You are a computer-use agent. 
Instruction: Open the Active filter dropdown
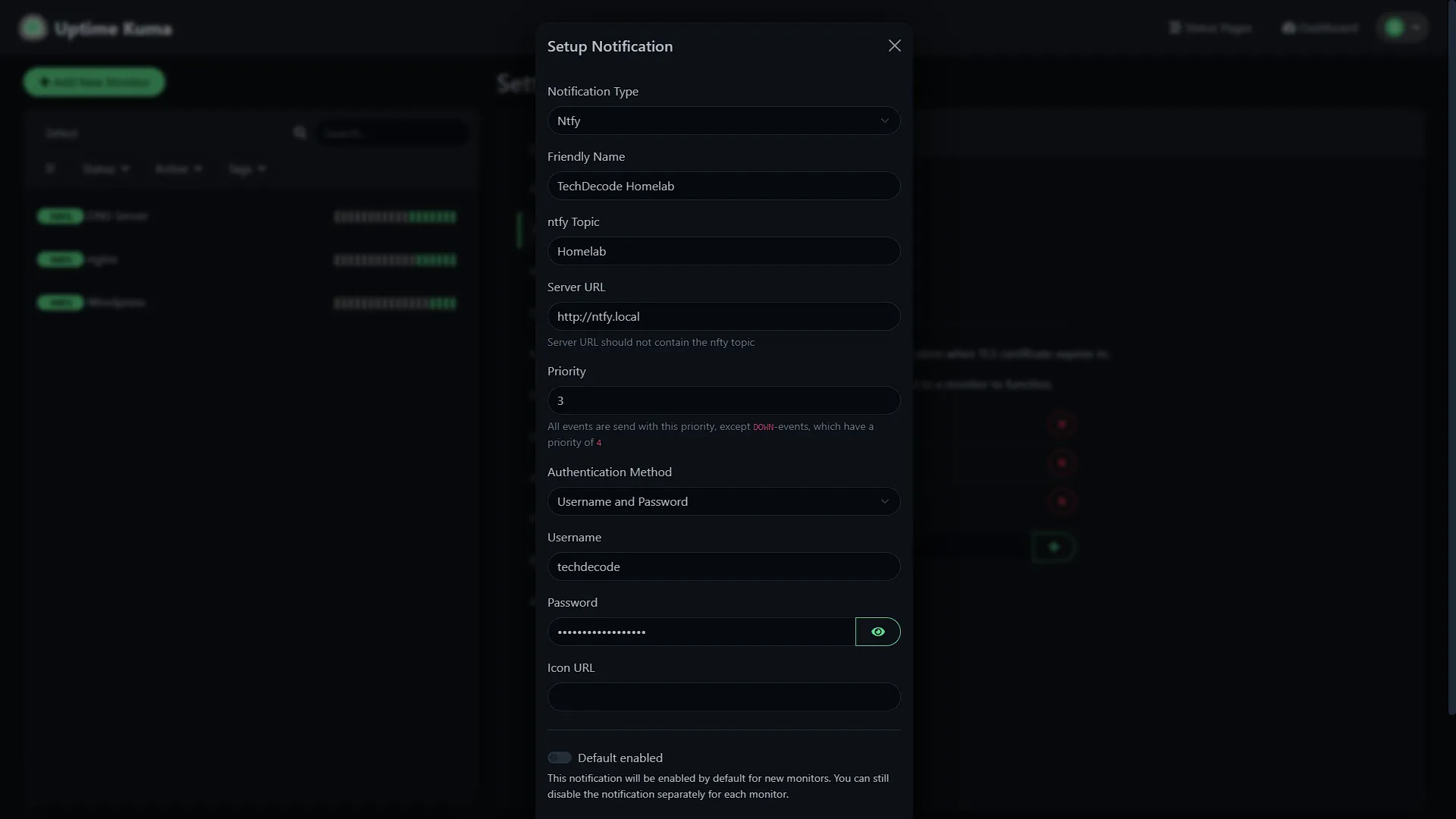[178, 168]
